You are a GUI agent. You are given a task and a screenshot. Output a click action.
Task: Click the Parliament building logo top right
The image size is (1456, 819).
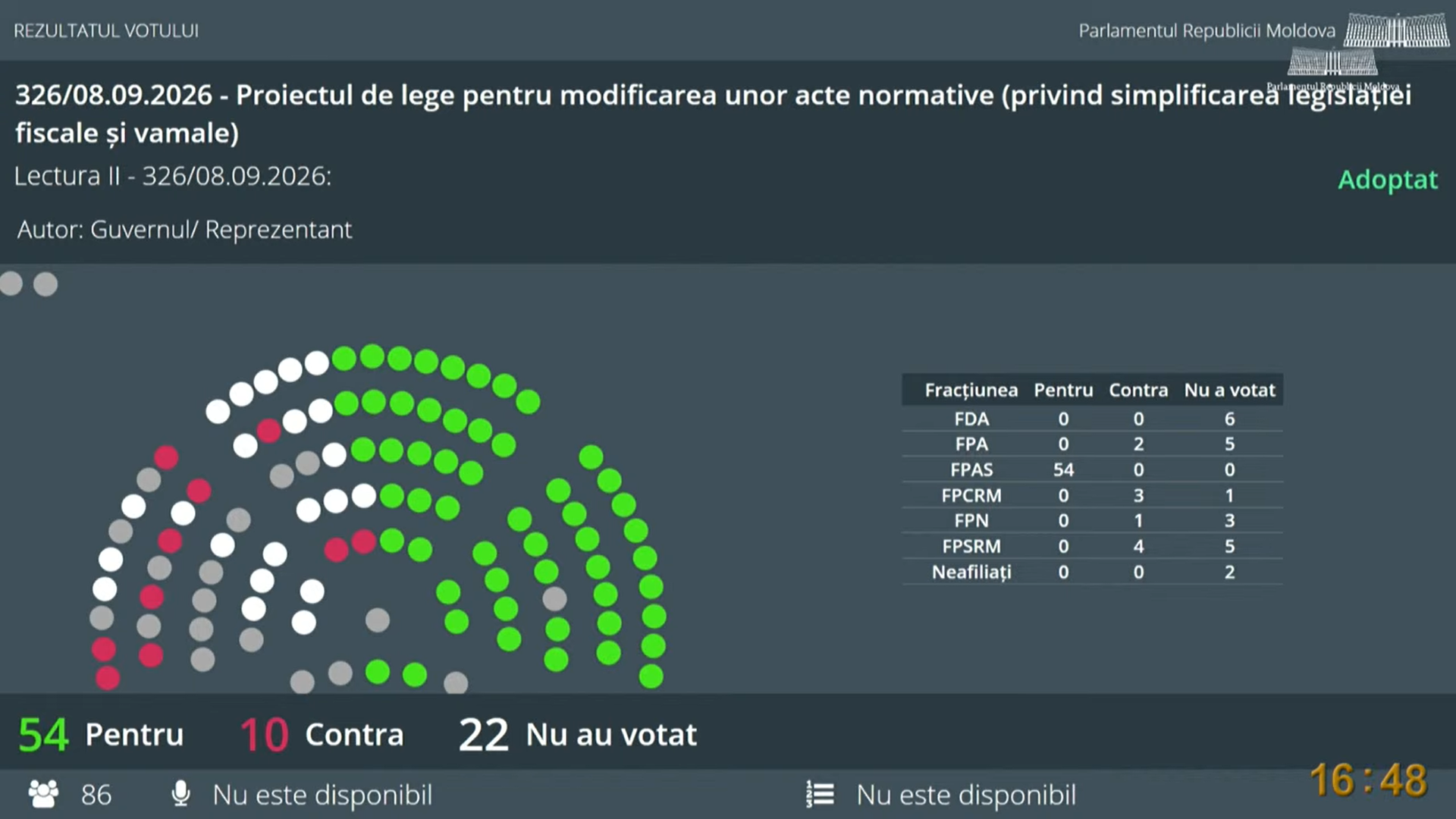1397,30
